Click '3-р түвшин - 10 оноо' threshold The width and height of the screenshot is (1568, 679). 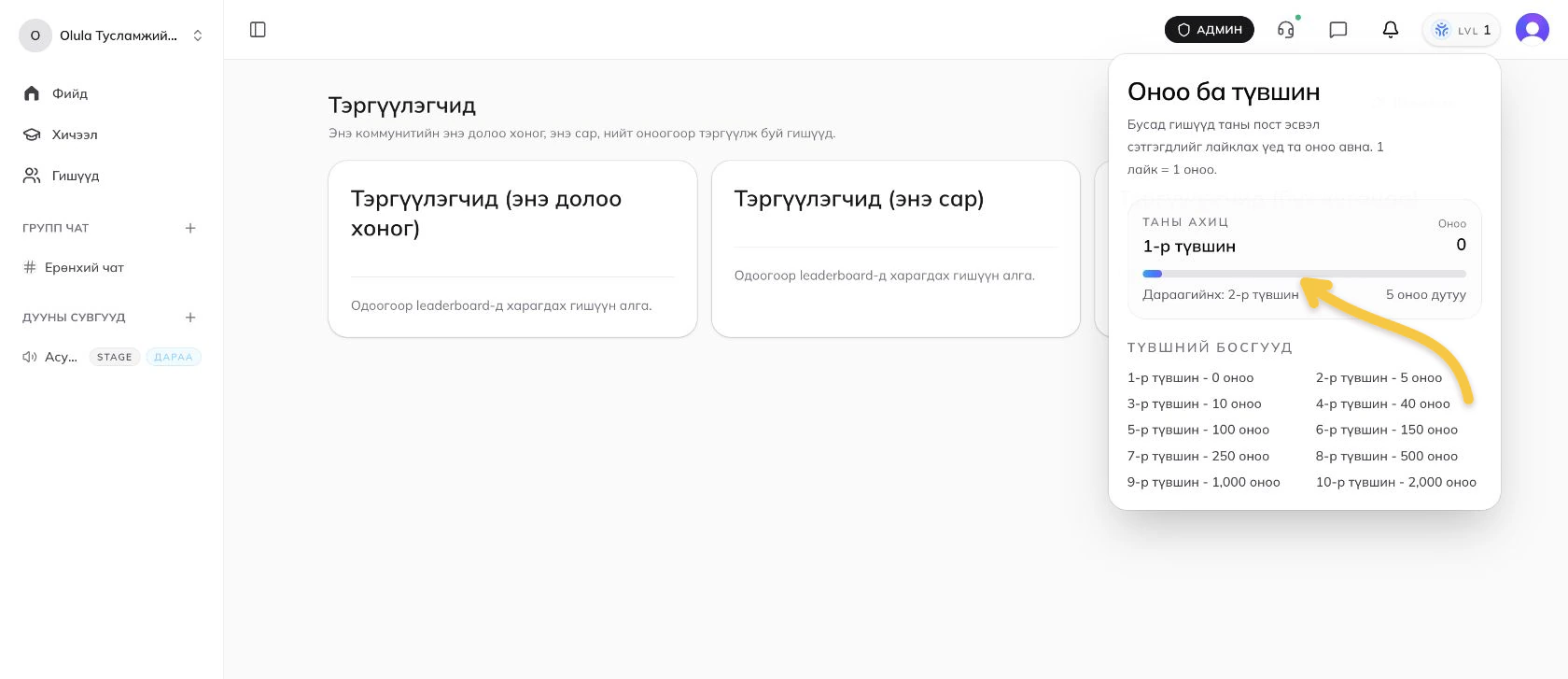1195,403
